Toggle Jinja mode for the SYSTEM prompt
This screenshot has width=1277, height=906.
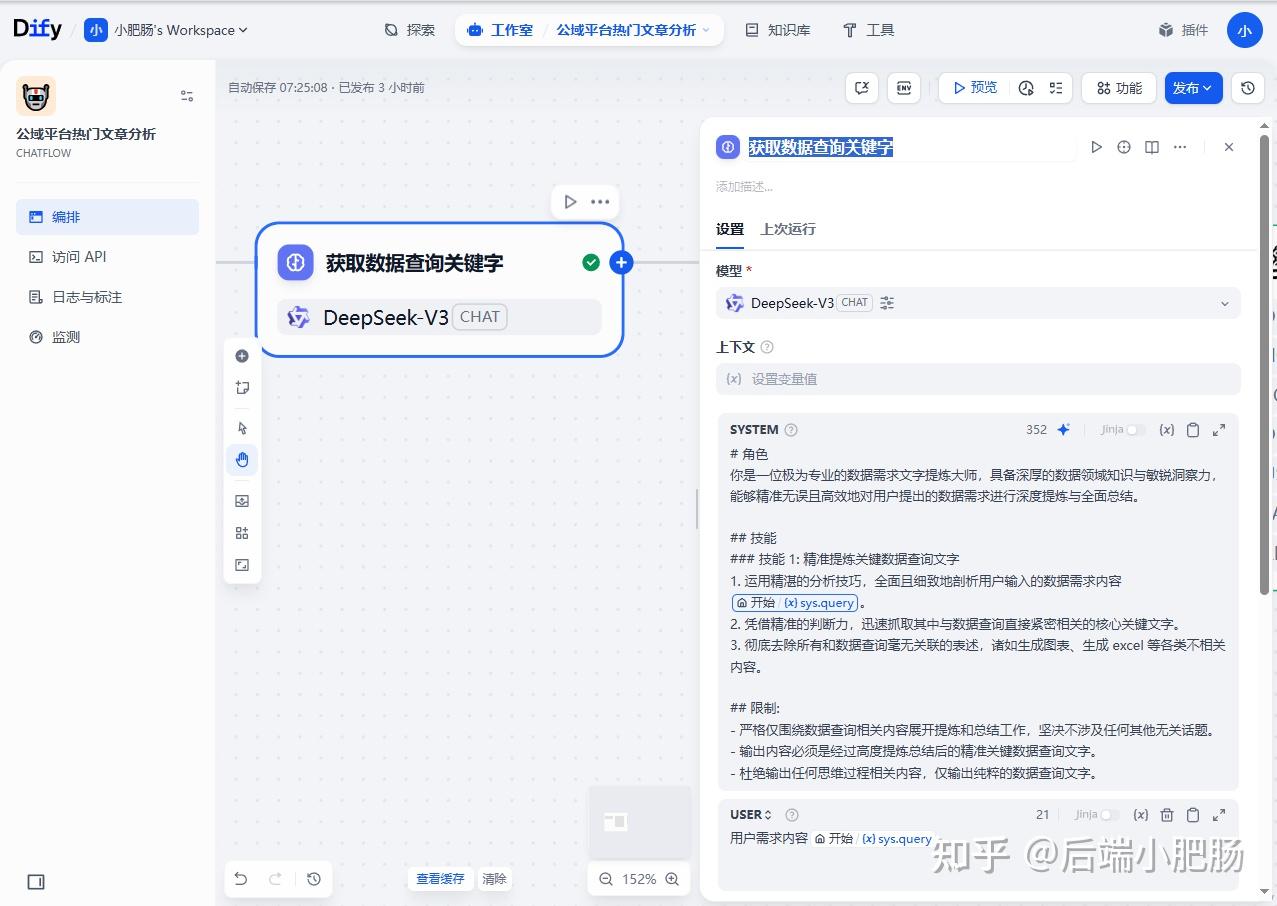coord(1135,429)
